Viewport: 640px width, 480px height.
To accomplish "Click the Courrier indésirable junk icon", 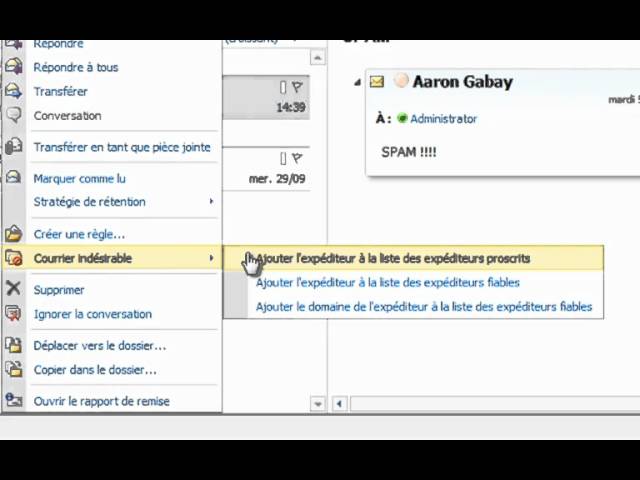I will 13,258.
